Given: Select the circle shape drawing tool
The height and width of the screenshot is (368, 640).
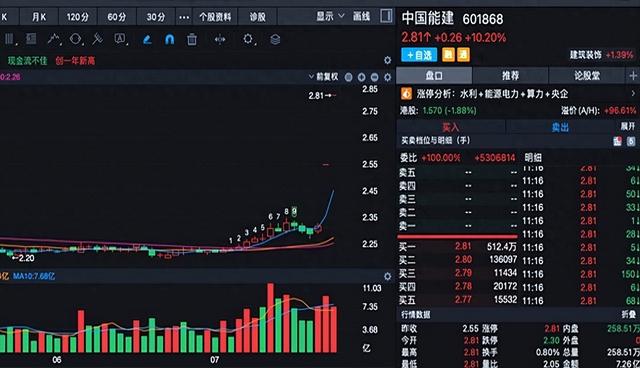Looking at the screenshot, I should click(76, 39).
